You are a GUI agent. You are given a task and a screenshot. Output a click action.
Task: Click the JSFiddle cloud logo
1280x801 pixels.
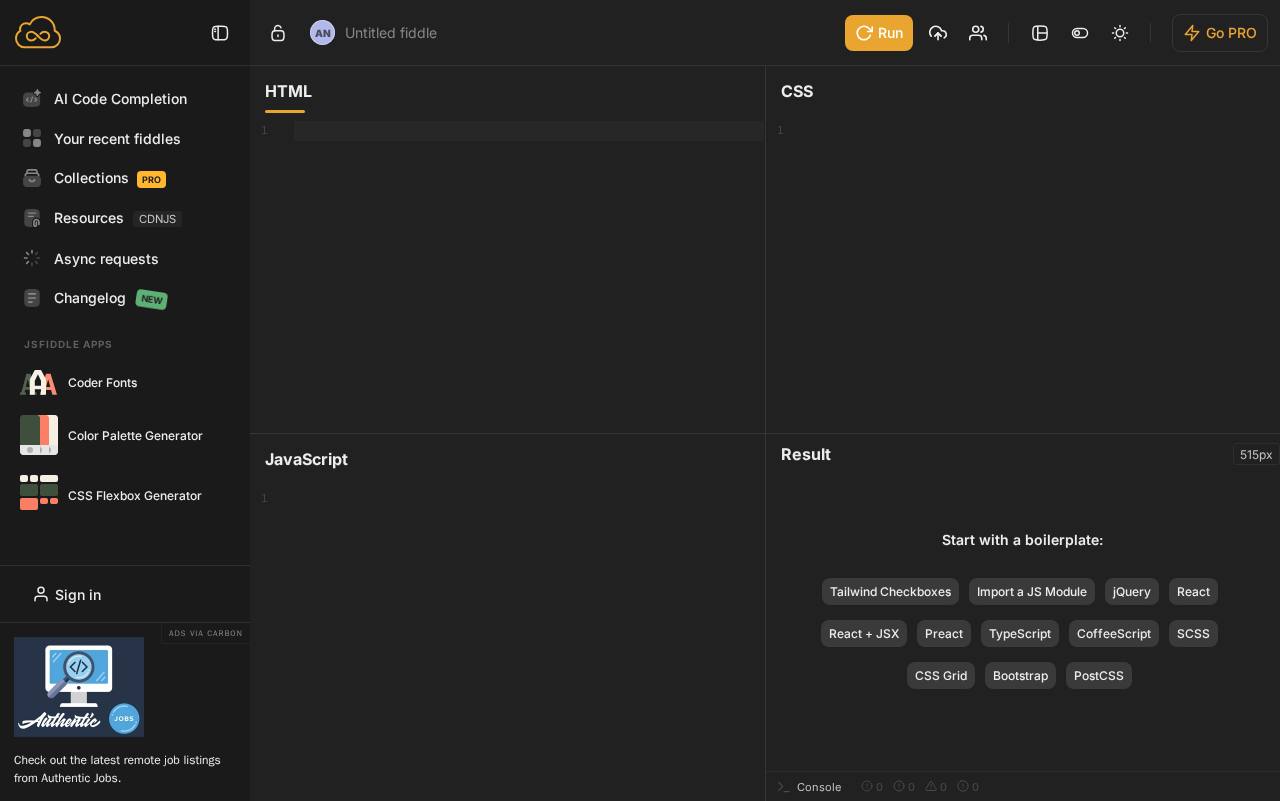tap(38, 33)
